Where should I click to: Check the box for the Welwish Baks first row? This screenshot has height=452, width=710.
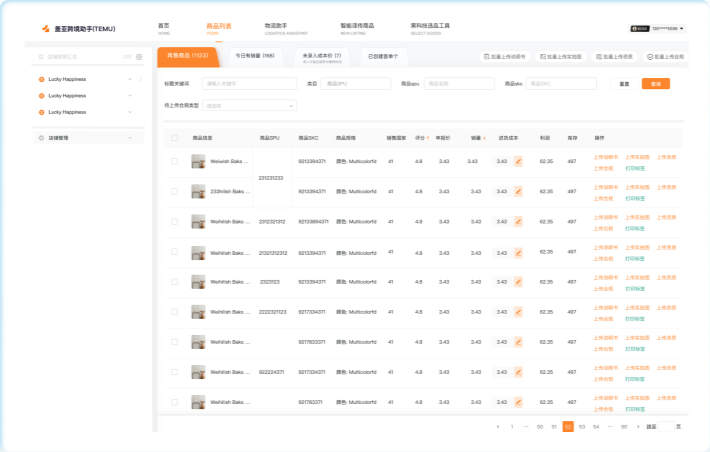pos(174,161)
